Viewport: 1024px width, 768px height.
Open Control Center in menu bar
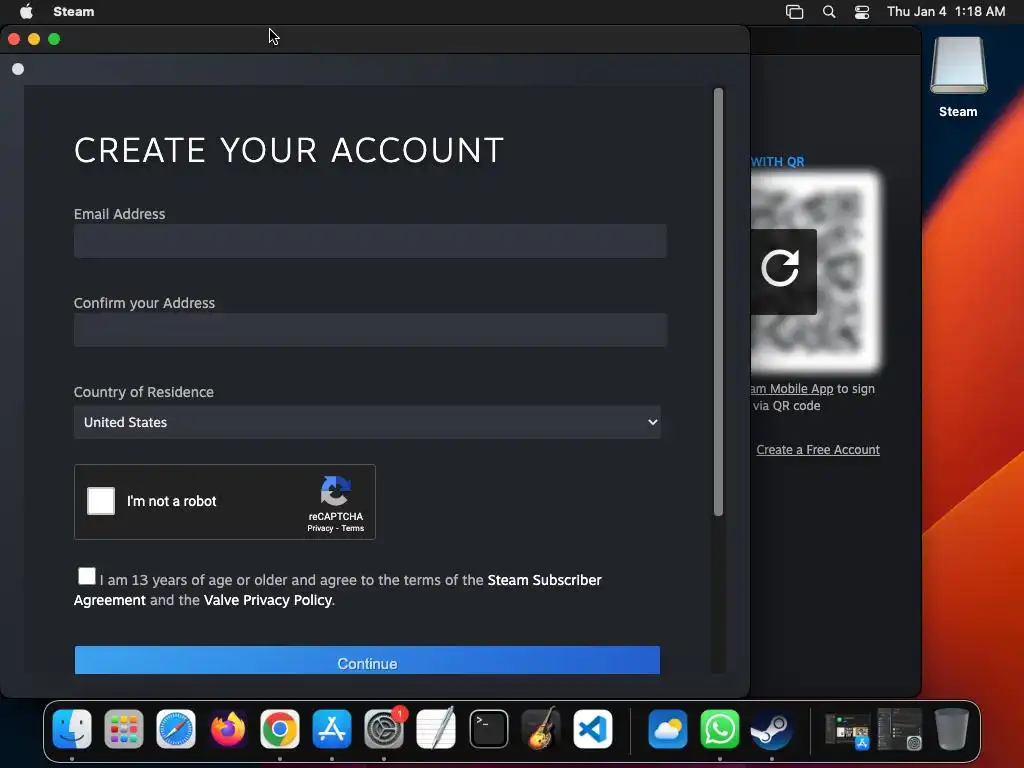(862, 12)
